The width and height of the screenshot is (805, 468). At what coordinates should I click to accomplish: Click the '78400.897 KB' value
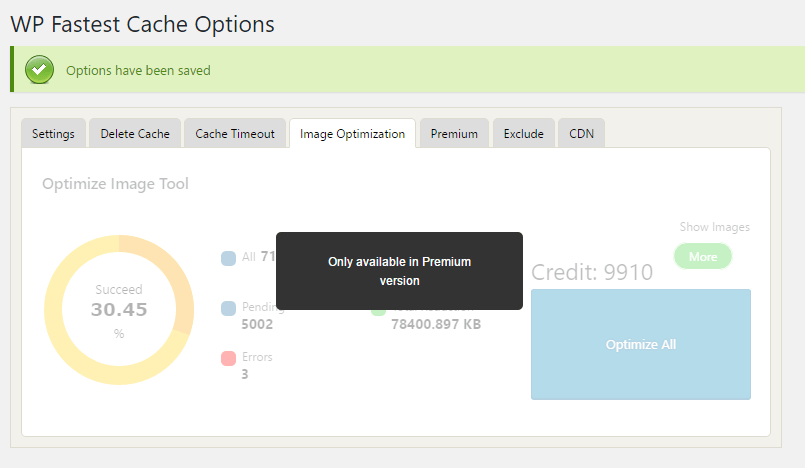tap(436, 324)
